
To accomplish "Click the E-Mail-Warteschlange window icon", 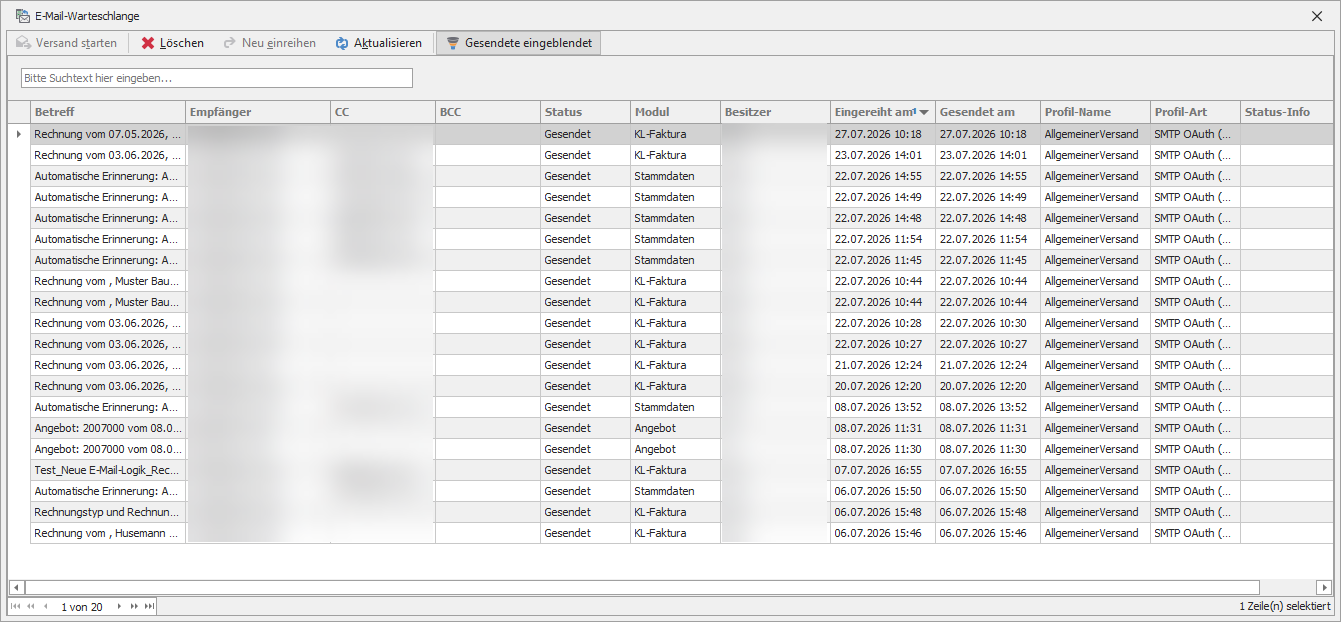I will (x=22, y=16).
